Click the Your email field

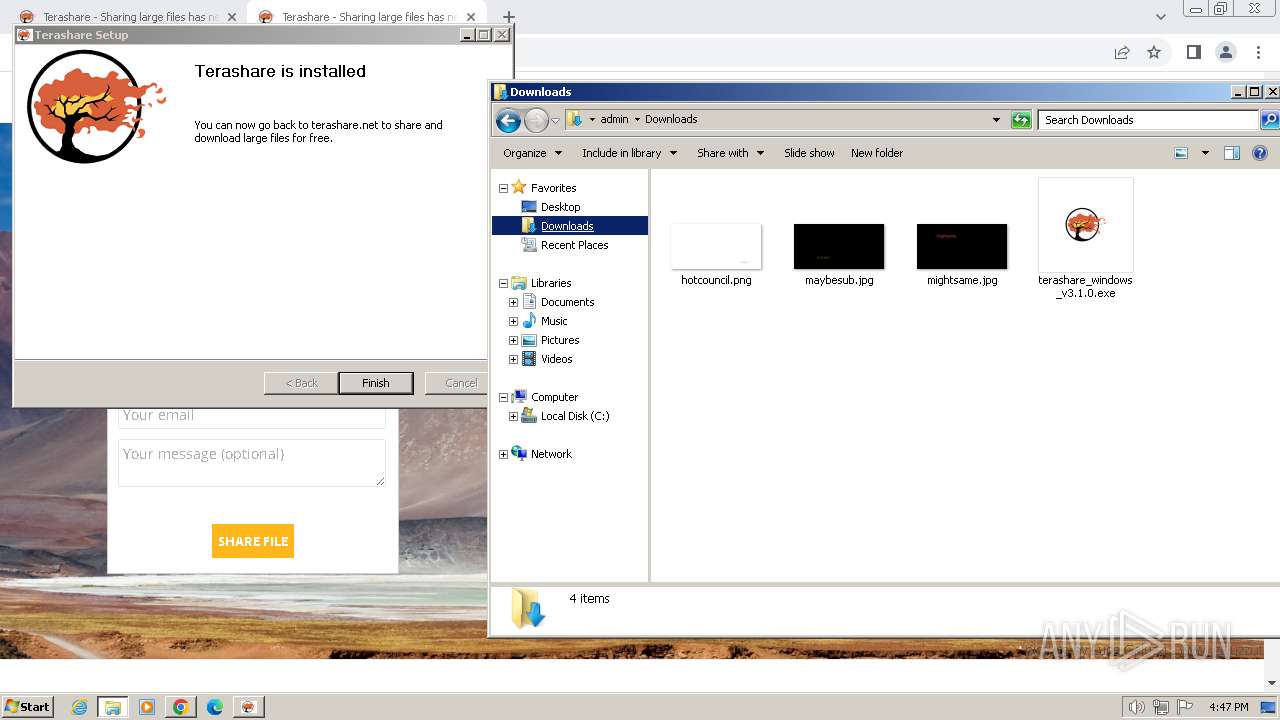(x=252, y=416)
